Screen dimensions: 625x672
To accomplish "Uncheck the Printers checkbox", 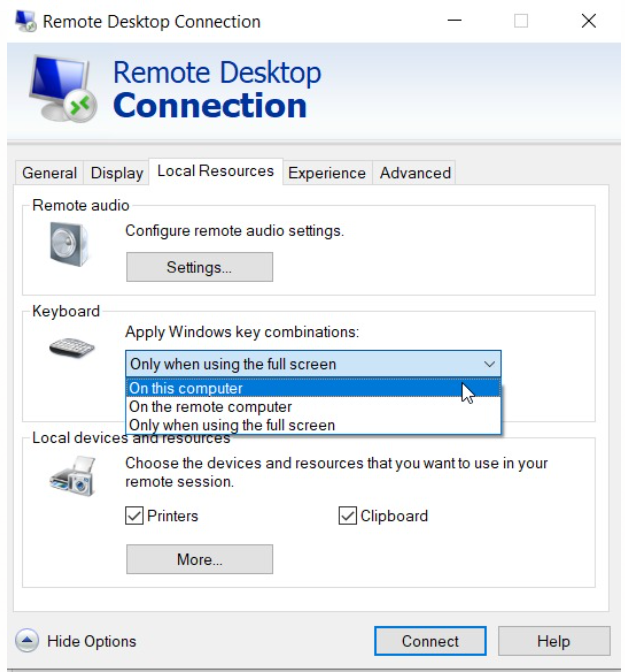I will coord(134,516).
